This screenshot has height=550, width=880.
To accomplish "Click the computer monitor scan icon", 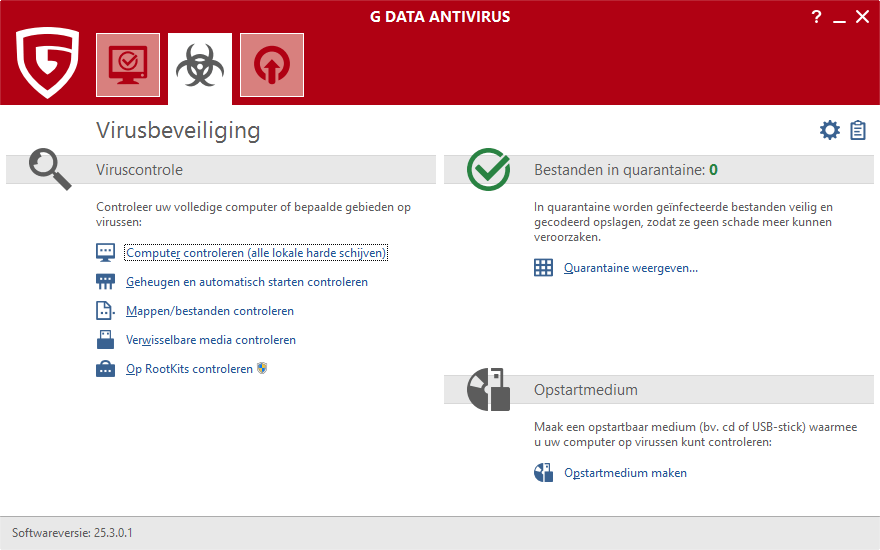I will (x=106, y=253).
